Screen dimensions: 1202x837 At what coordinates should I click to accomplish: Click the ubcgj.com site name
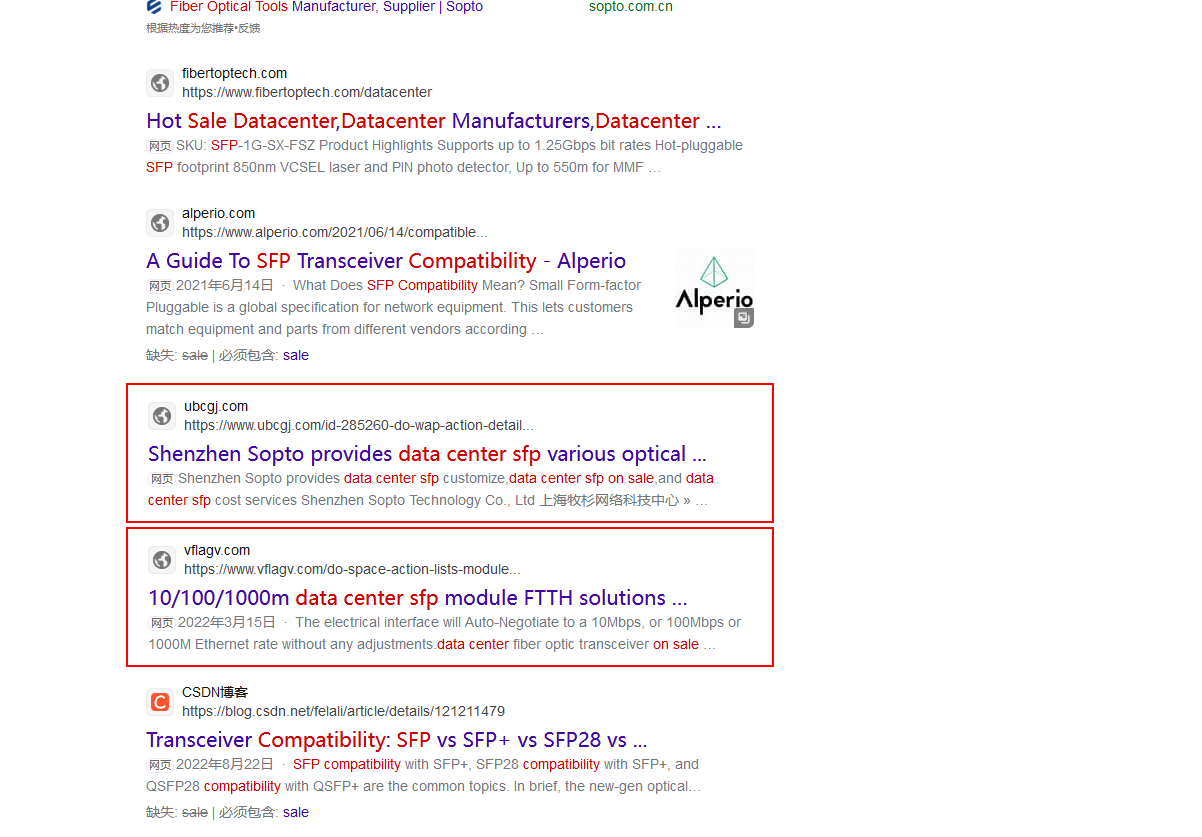216,406
